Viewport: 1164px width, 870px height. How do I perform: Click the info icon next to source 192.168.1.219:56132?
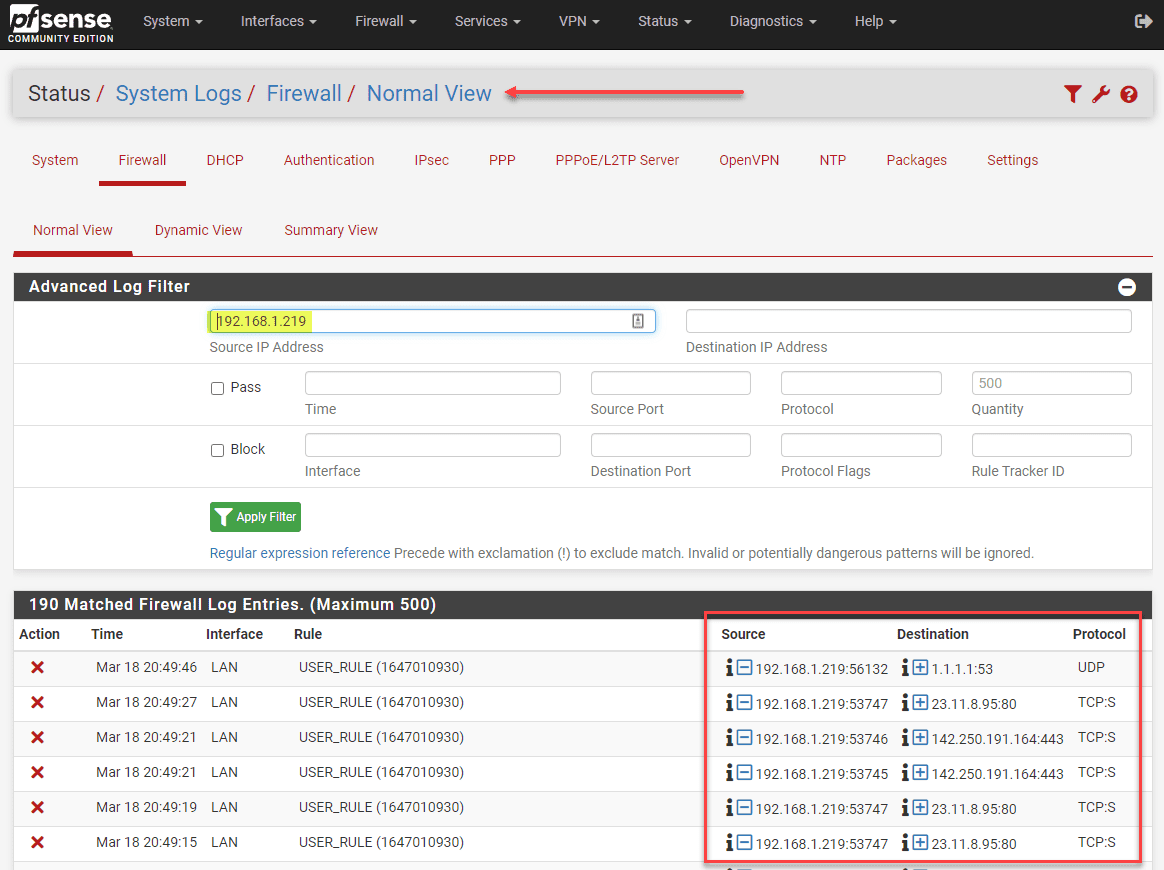[x=728, y=667]
